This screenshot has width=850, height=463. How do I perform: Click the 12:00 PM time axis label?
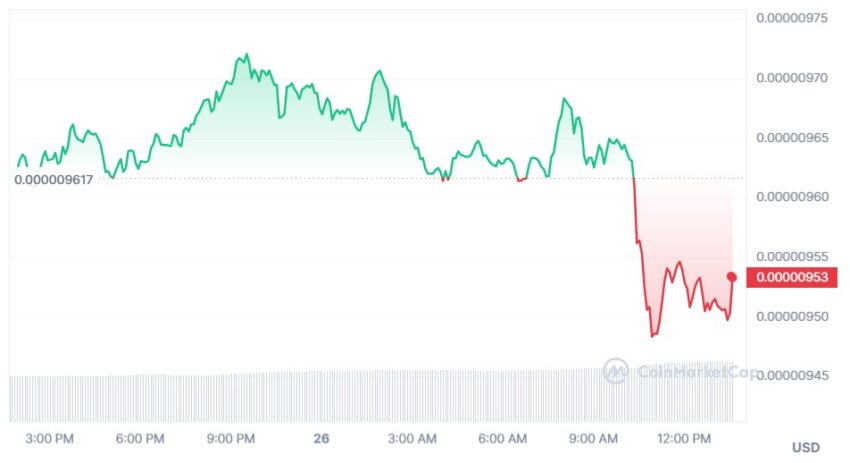point(684,439)
